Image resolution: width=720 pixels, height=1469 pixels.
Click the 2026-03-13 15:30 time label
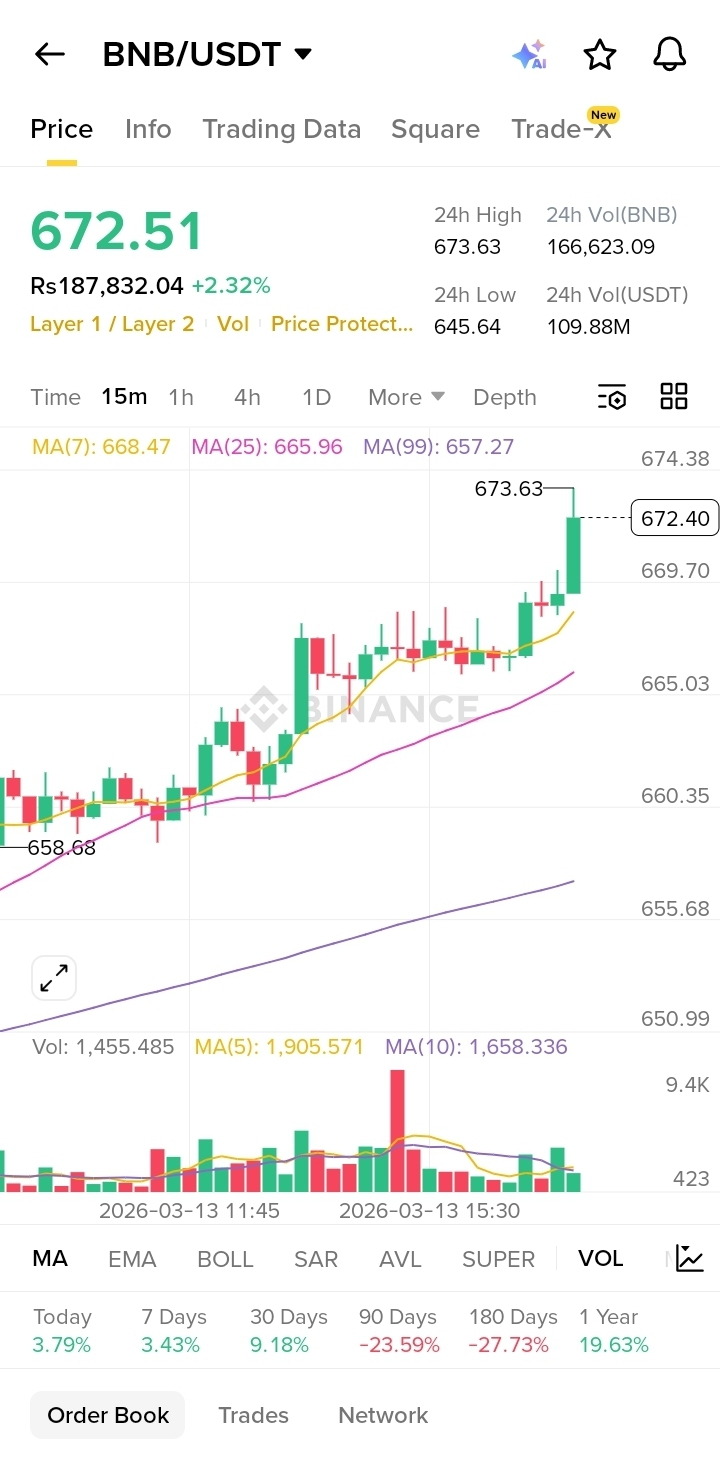pyautogui.click(x=429, y=1210)
